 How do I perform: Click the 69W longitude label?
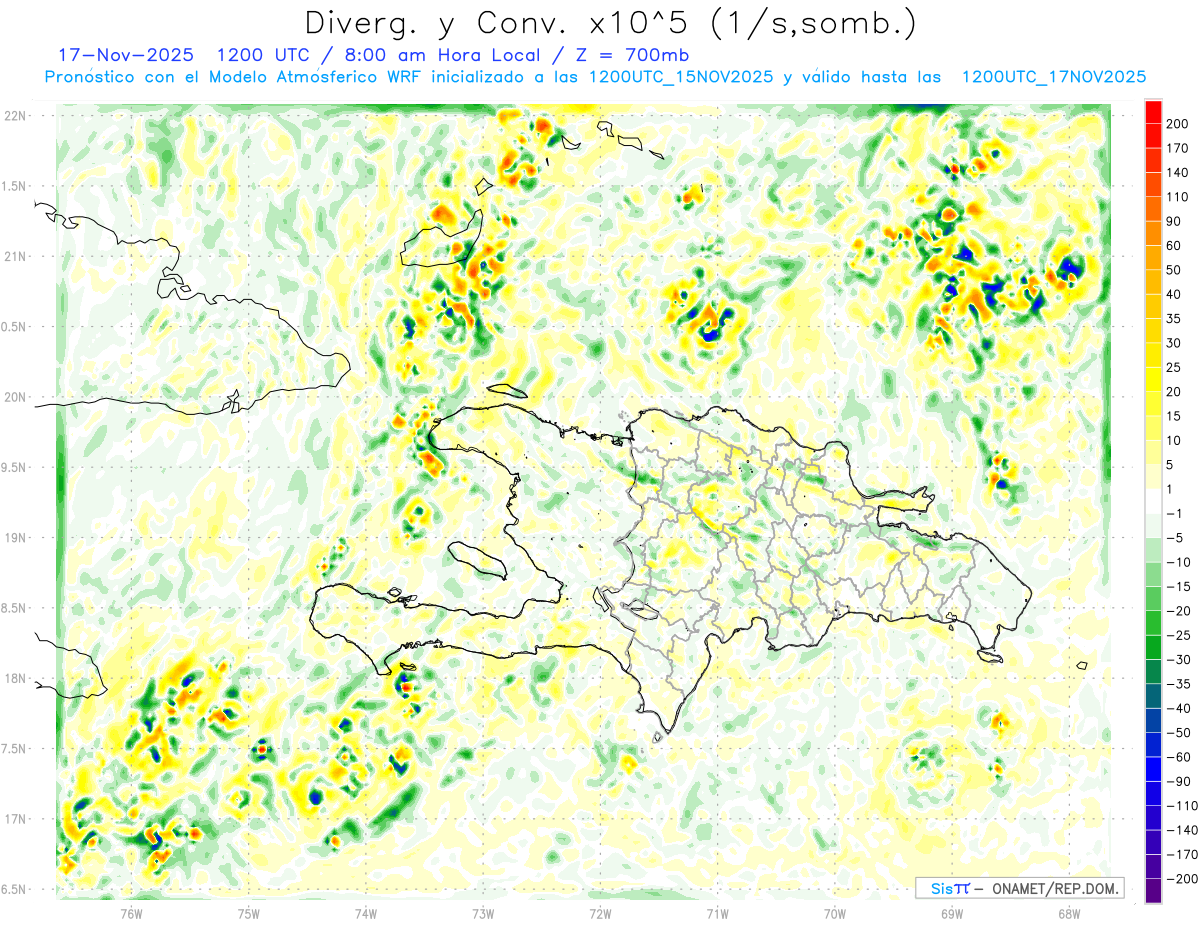tap(951, 913)
